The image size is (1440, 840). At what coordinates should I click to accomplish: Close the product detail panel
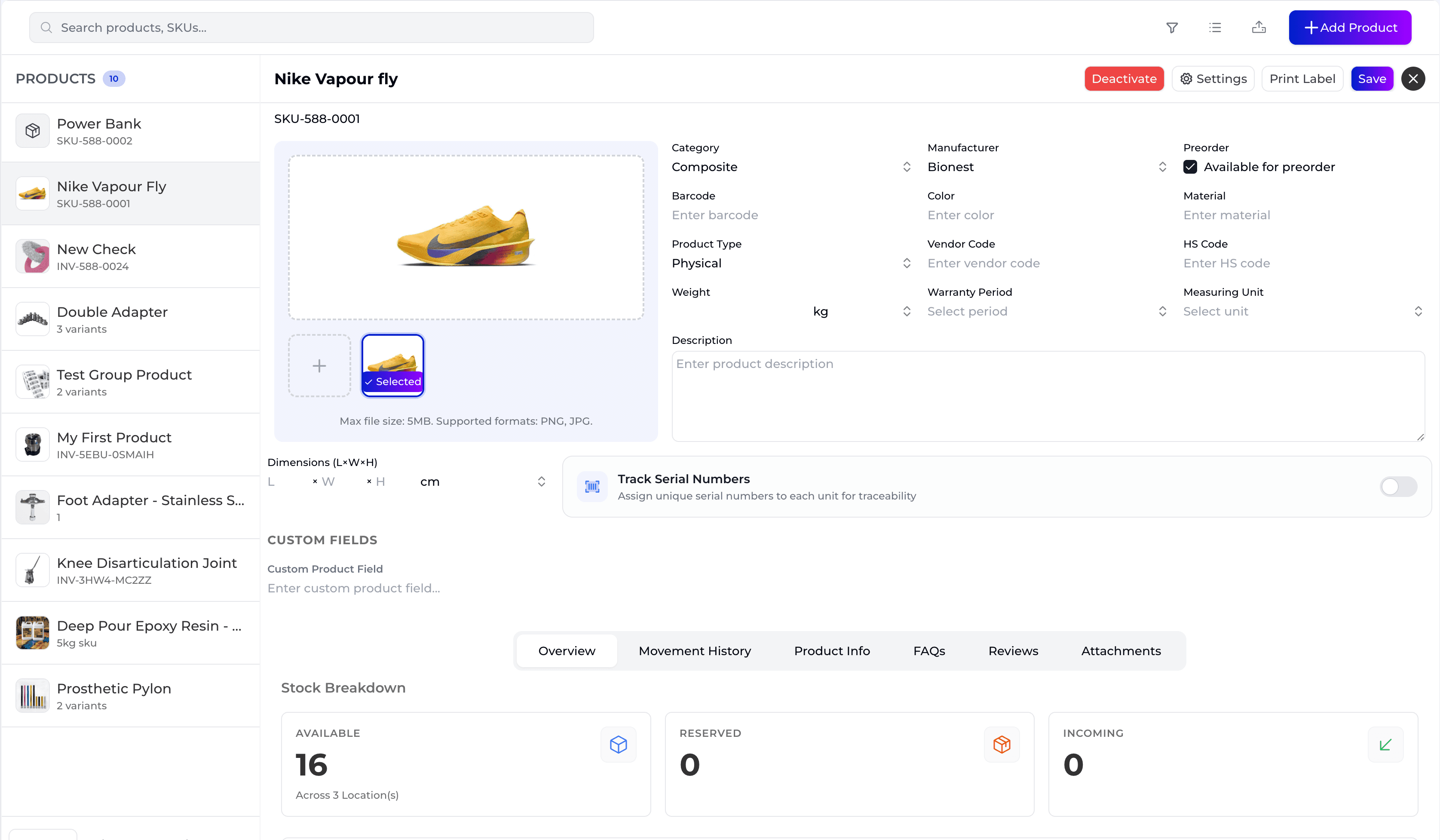(x=1412, y=79)
